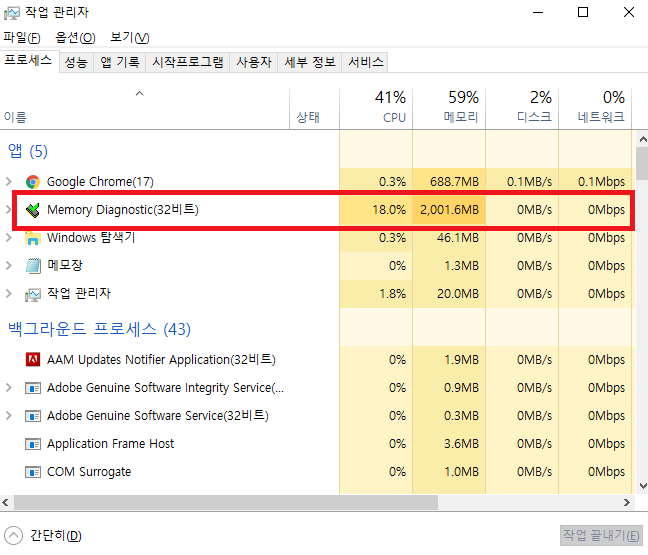This screenshot has height=555, width=648.
Task: Switch to the 성능 tab
Action: pos(76,62)
